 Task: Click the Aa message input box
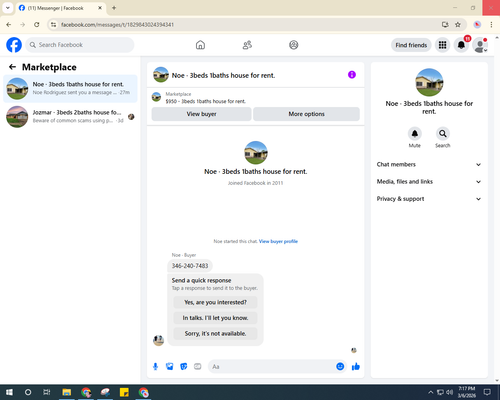[272, 367]
